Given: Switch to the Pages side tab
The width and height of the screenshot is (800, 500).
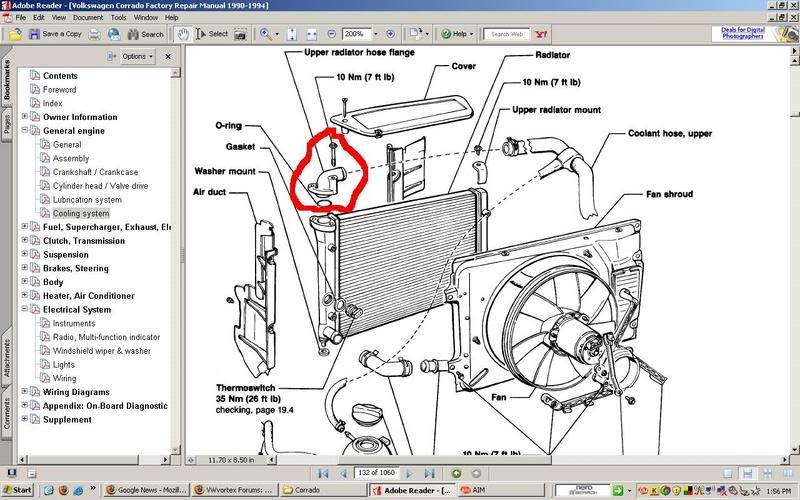Looking at the screenshot, I should pyautogui.click(x=7, y=123).
